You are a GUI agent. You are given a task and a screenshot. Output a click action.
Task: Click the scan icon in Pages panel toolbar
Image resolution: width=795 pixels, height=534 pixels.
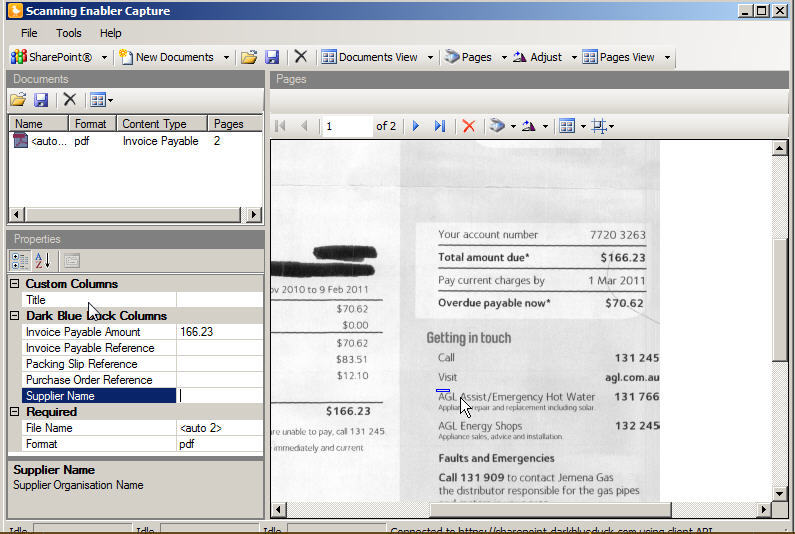497,126
